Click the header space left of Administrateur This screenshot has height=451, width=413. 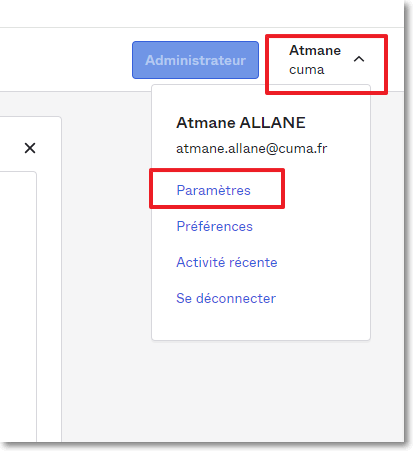[67, 60]
